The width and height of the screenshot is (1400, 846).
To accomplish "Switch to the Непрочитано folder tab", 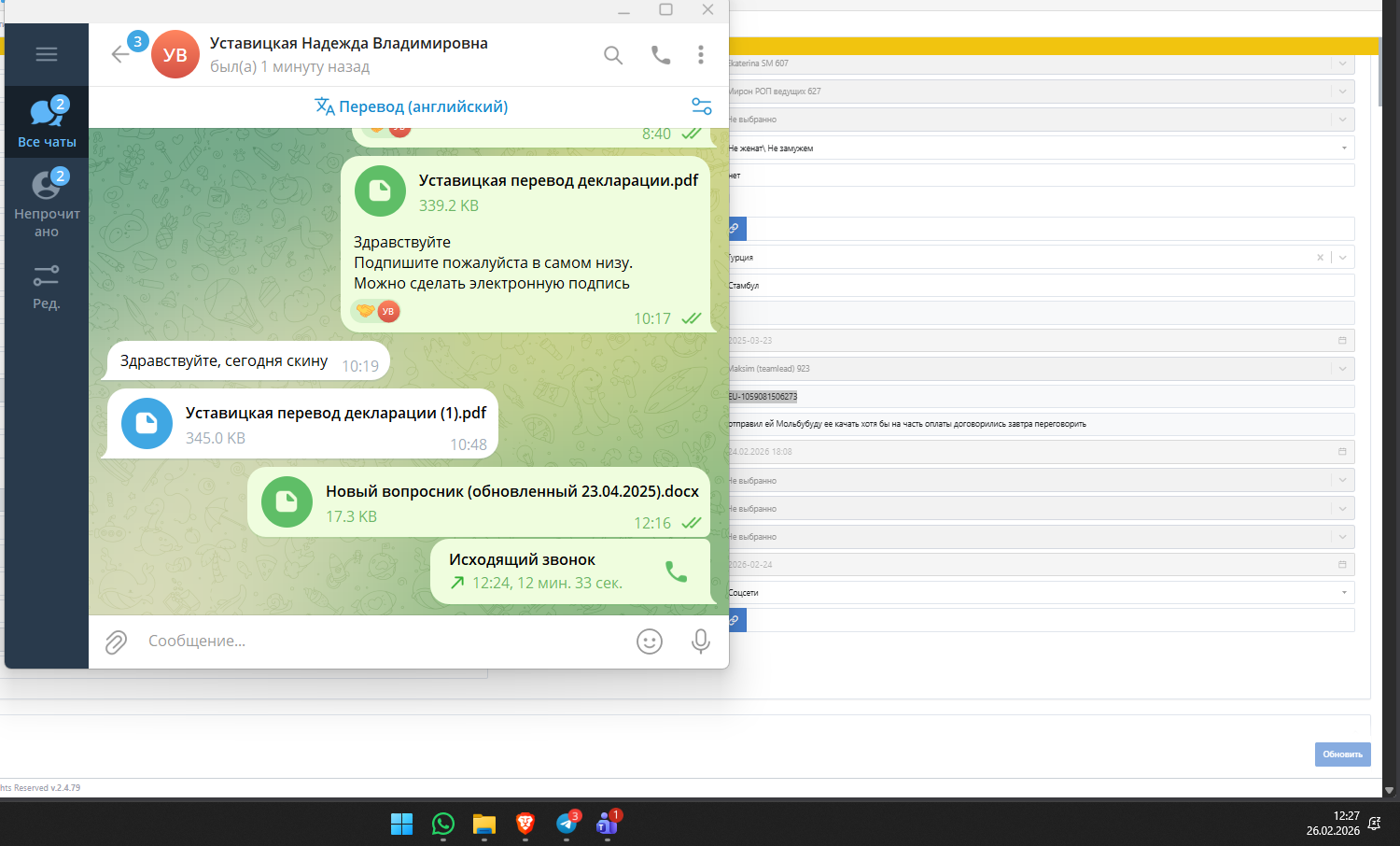I will click(x=47, y=203).
